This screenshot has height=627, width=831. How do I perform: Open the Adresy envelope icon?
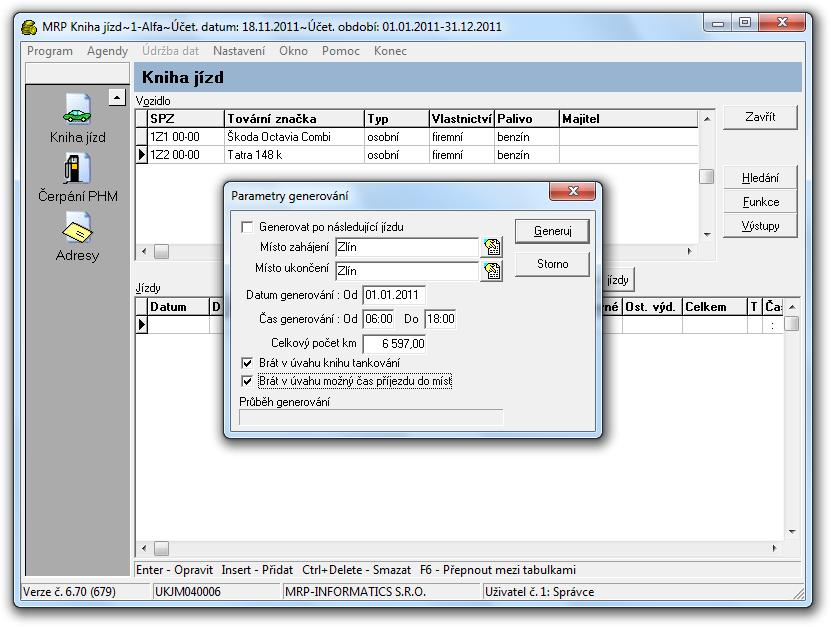pos(77,228)
